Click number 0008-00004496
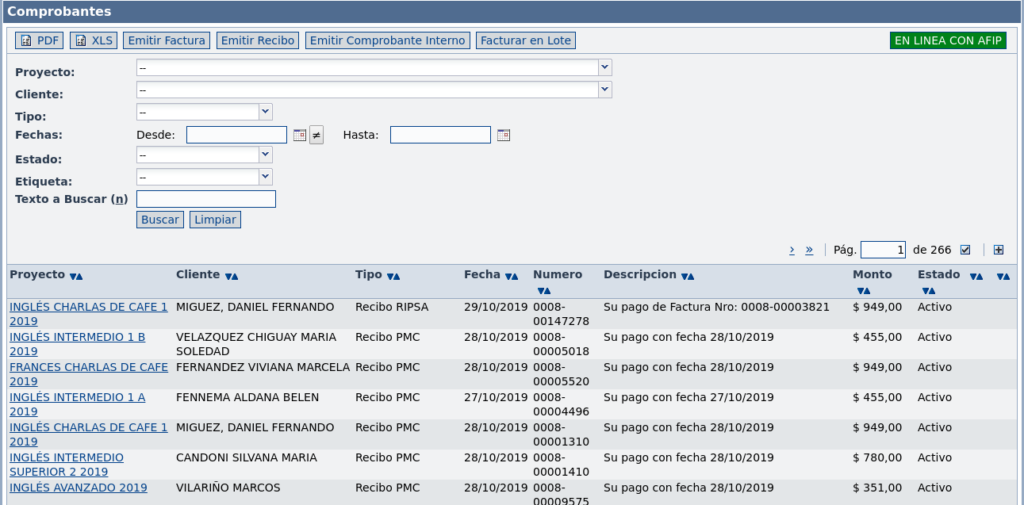This screenshot has height=505, width=1024. (561, 404)
